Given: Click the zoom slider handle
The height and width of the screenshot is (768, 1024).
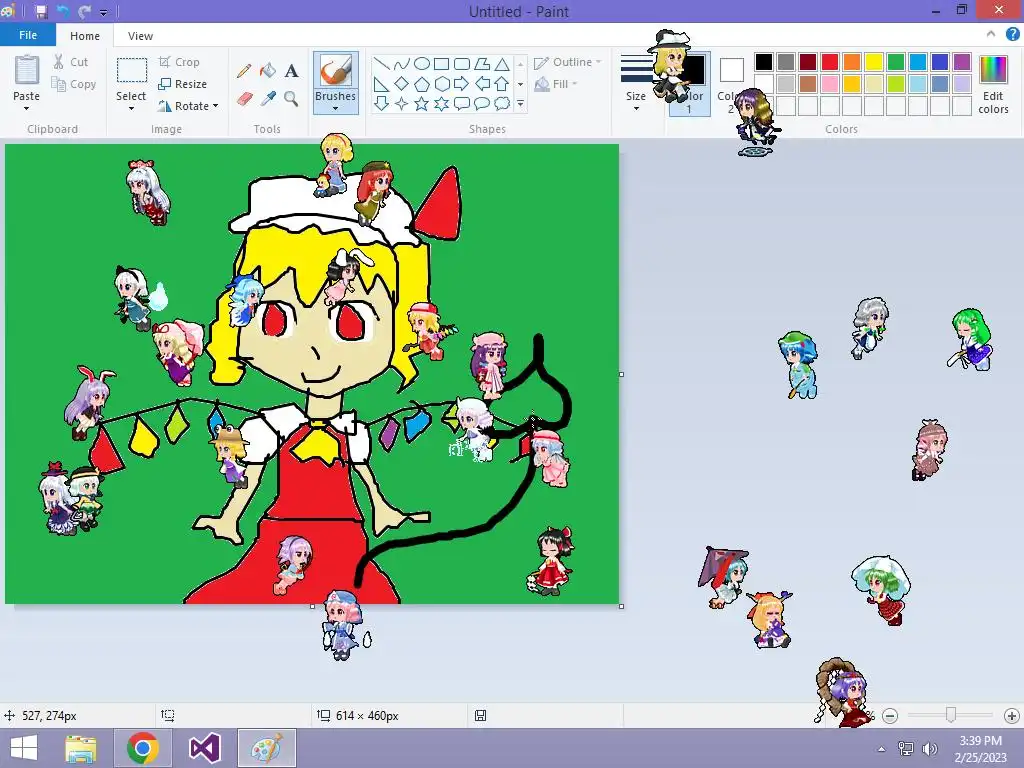Looking at the screenshot, I should pyautogui.click(x=951, y=715).
